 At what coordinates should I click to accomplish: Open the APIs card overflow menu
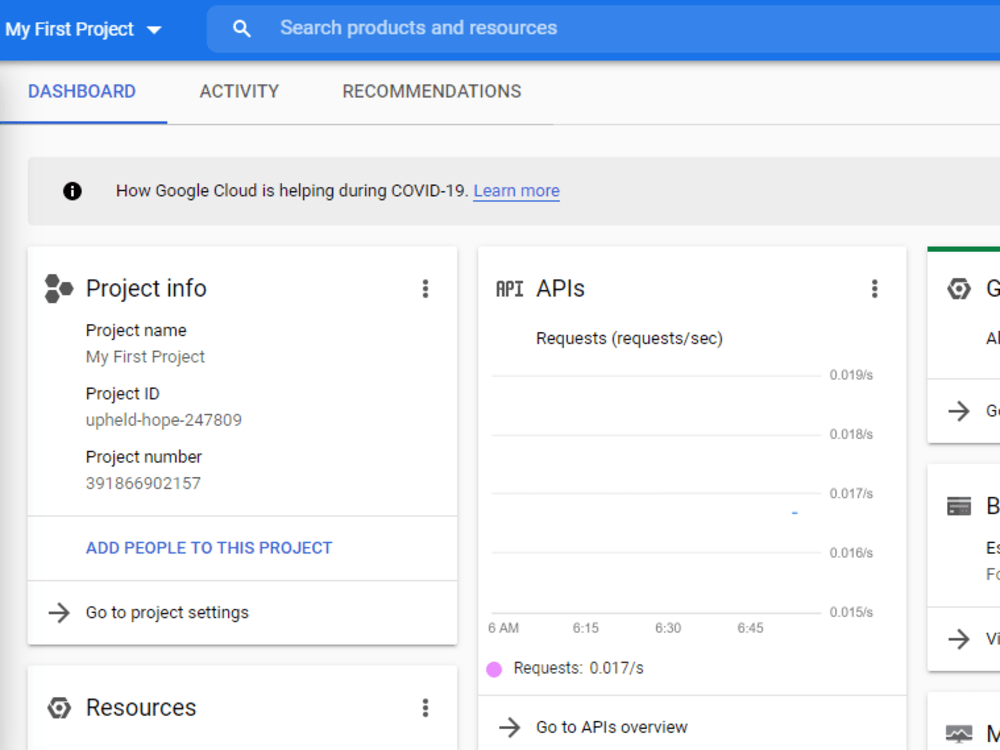point(875,288)
